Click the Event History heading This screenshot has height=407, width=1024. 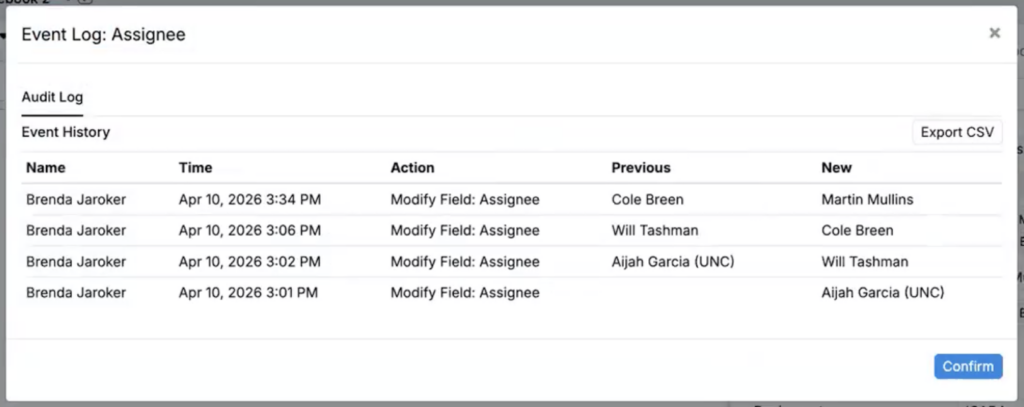click(66, 132)
